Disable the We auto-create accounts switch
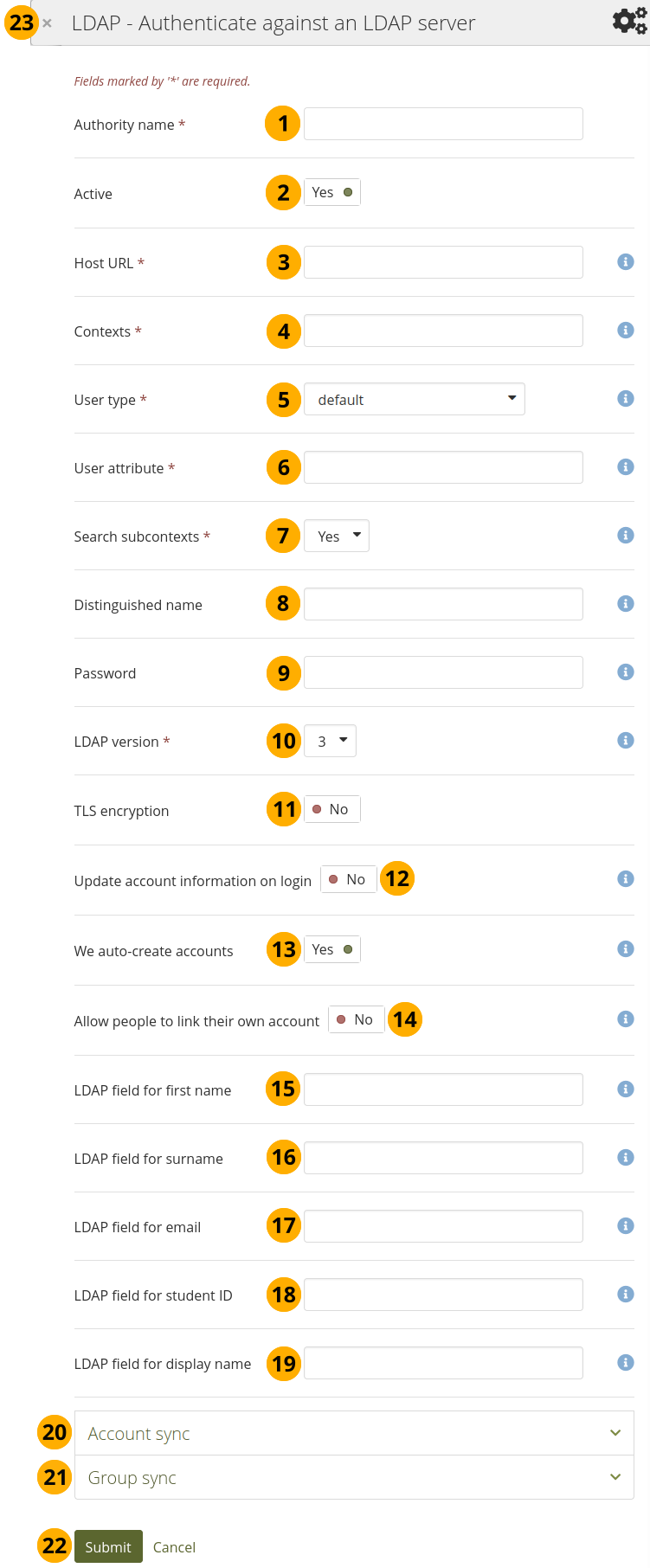Screen dimensions: 650x1568 [x=332, y=949]
